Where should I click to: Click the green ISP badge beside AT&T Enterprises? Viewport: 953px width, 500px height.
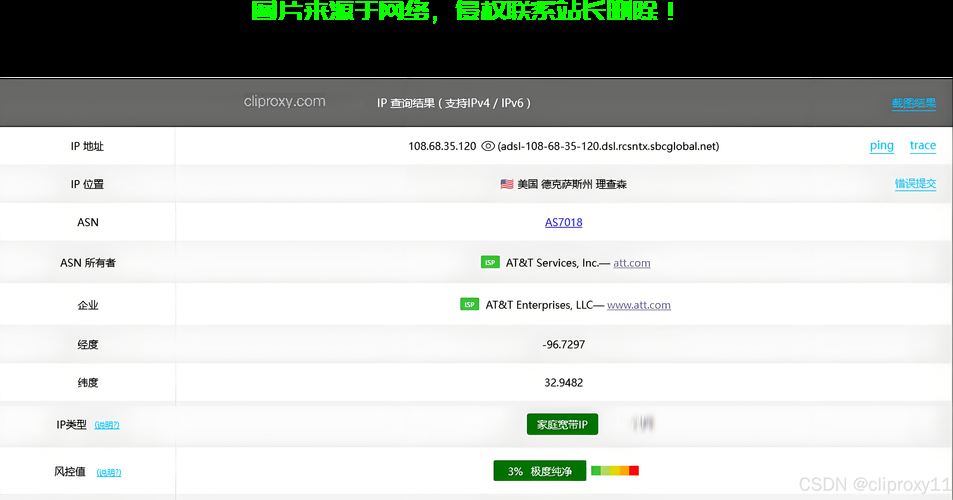pyautogui.click(x=469, y=304)
